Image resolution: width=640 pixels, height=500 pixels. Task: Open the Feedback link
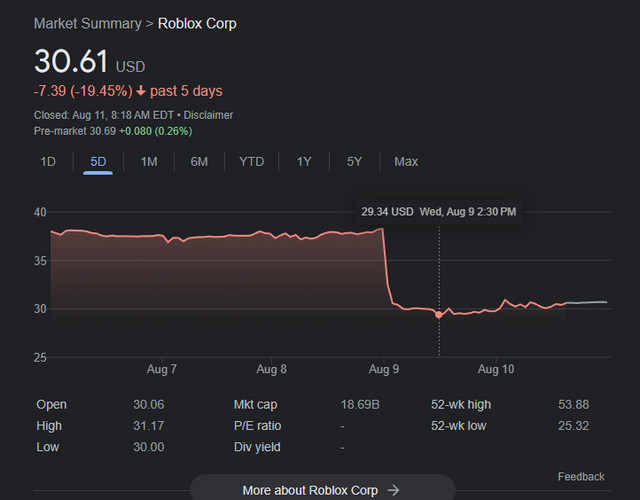pos(581,477)
